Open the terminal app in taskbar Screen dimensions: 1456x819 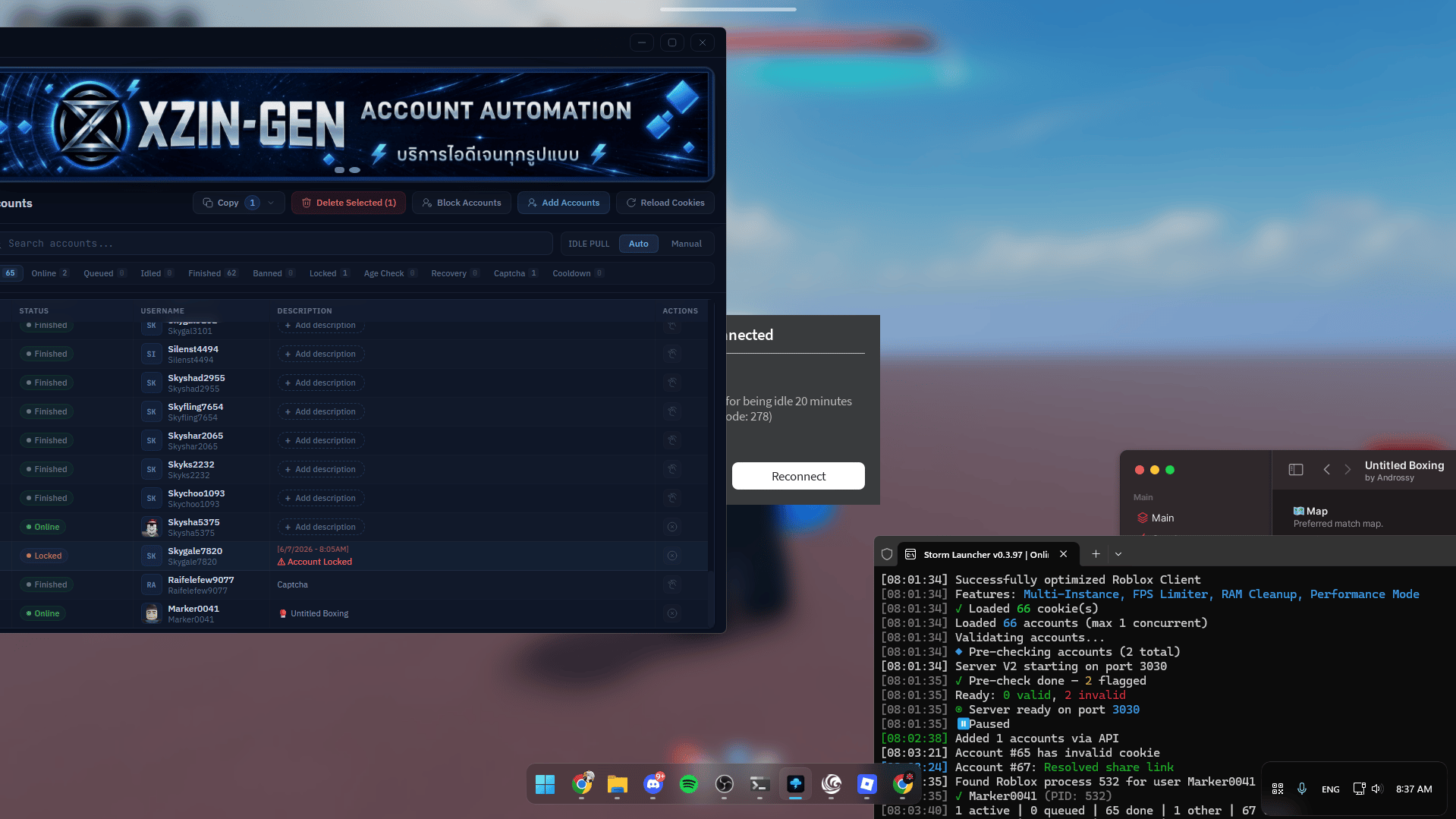759,784
